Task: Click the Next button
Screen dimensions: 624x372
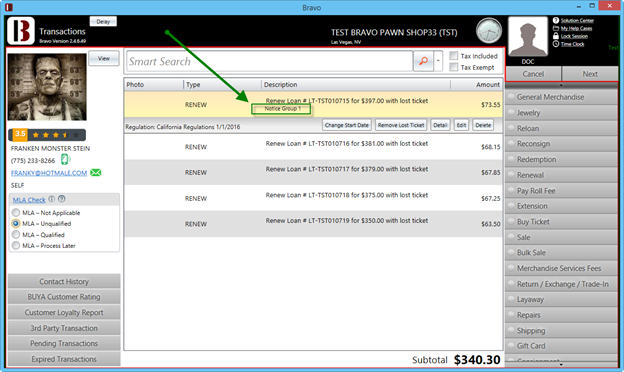Action: (590, 74)
